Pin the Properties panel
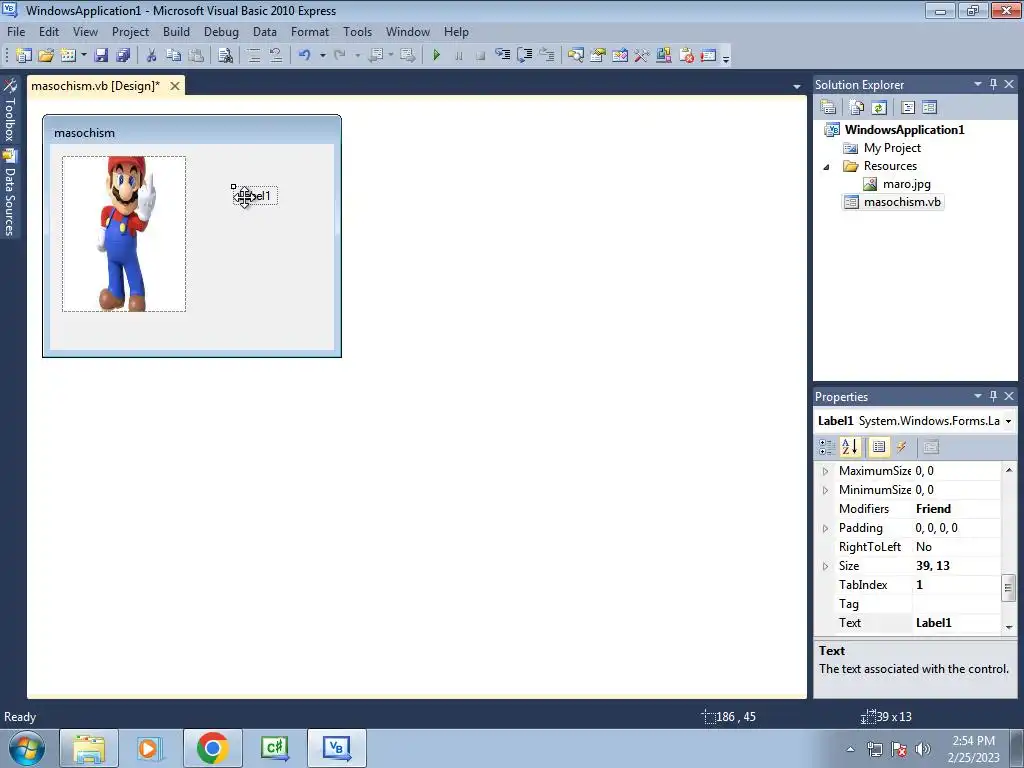This screenshot has height=768, width=1024. tap(993, 396)
